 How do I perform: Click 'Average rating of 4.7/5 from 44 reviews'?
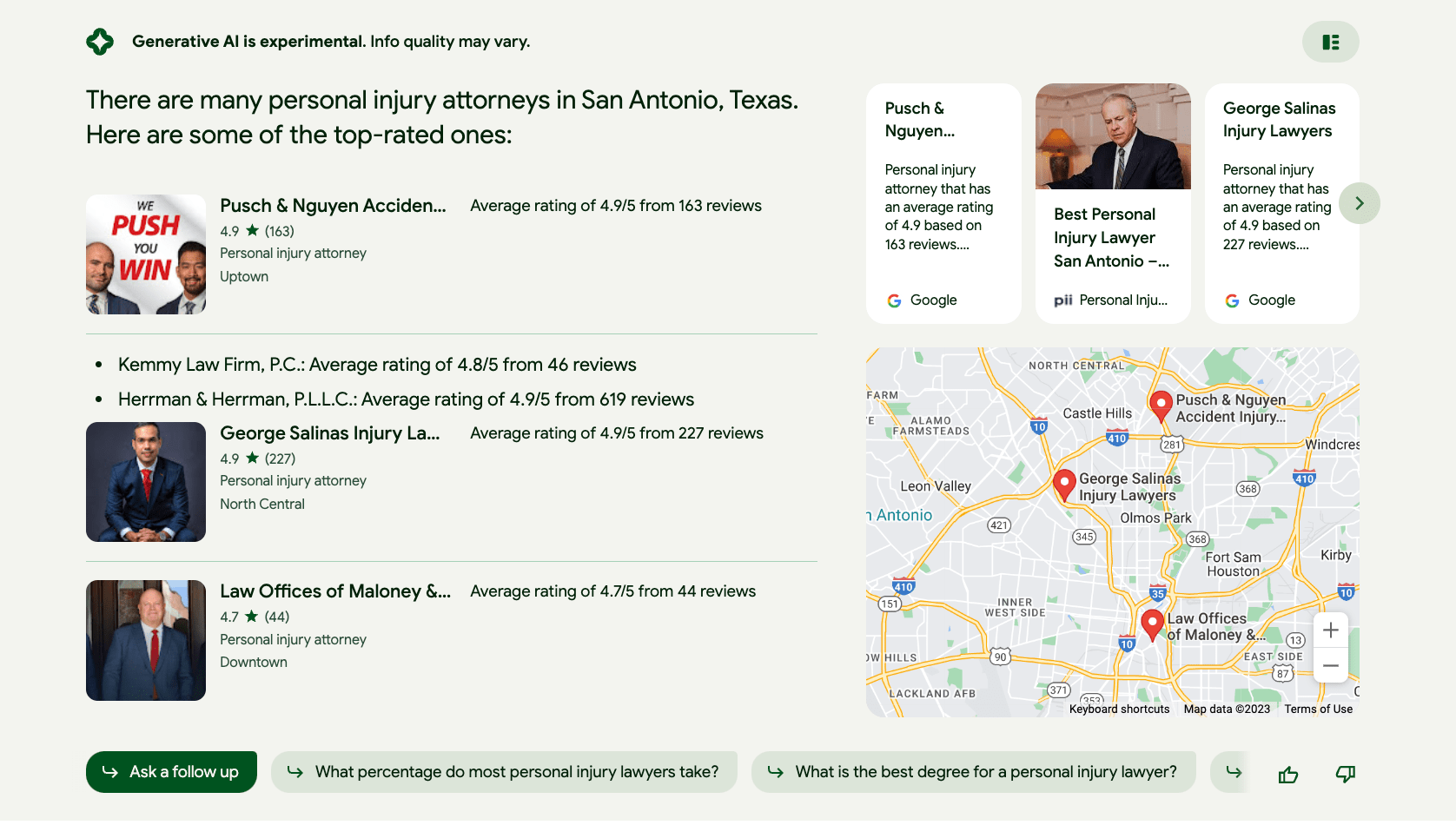tap(612, 591)
